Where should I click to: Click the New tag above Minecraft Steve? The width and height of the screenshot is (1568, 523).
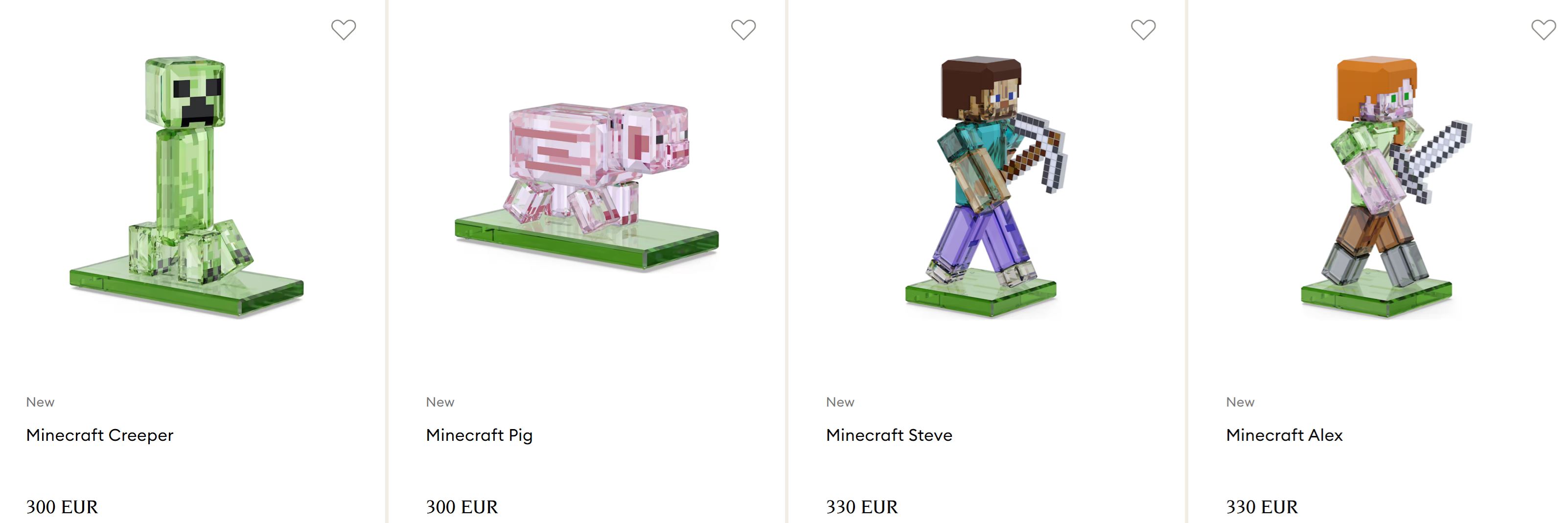click(840, 402)
